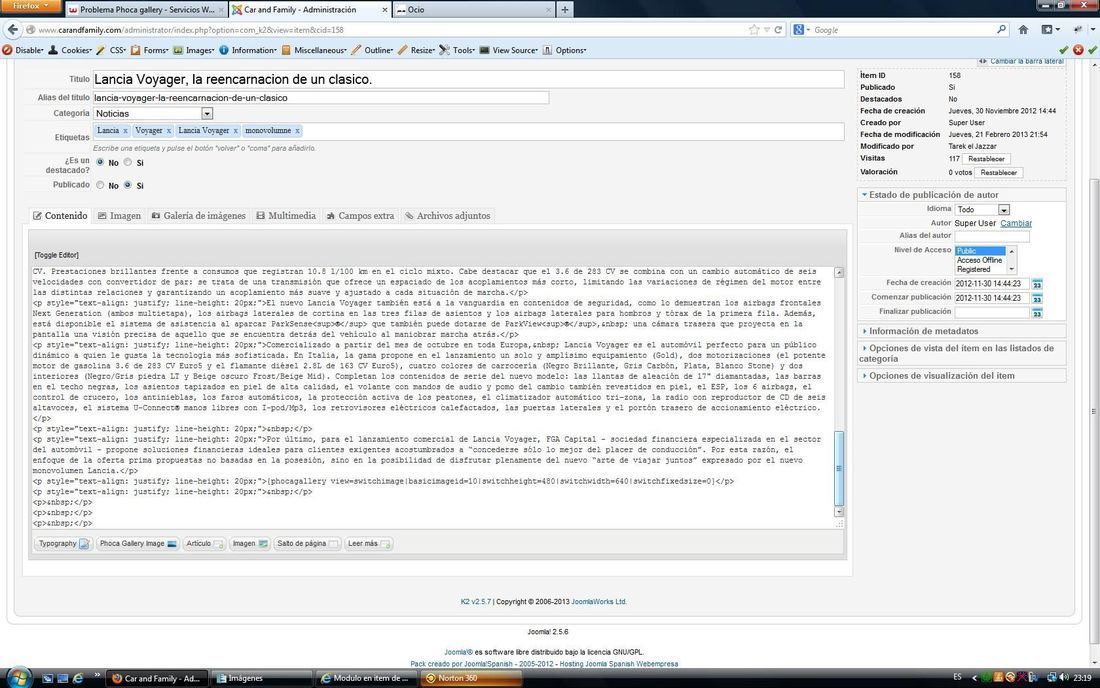Open the Cookies developer toolbar menu
The height and width of the screenshot is (688, 1100).
[x=70, y=50]
